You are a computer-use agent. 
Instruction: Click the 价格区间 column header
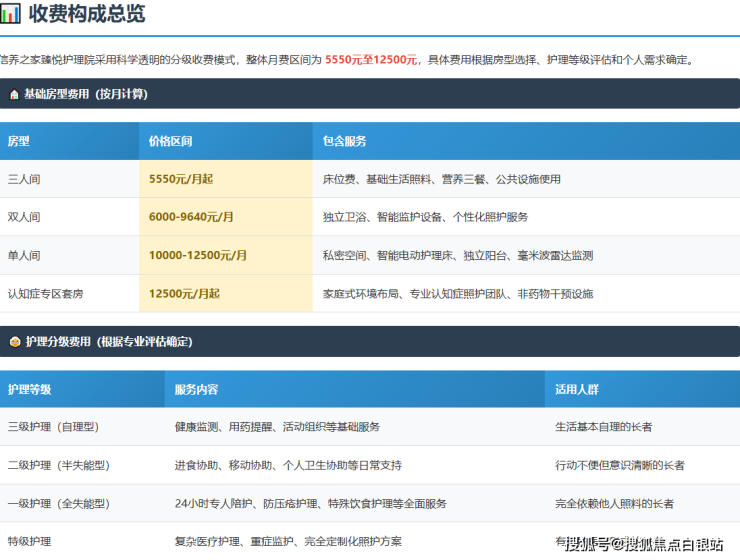click(170, 141)
